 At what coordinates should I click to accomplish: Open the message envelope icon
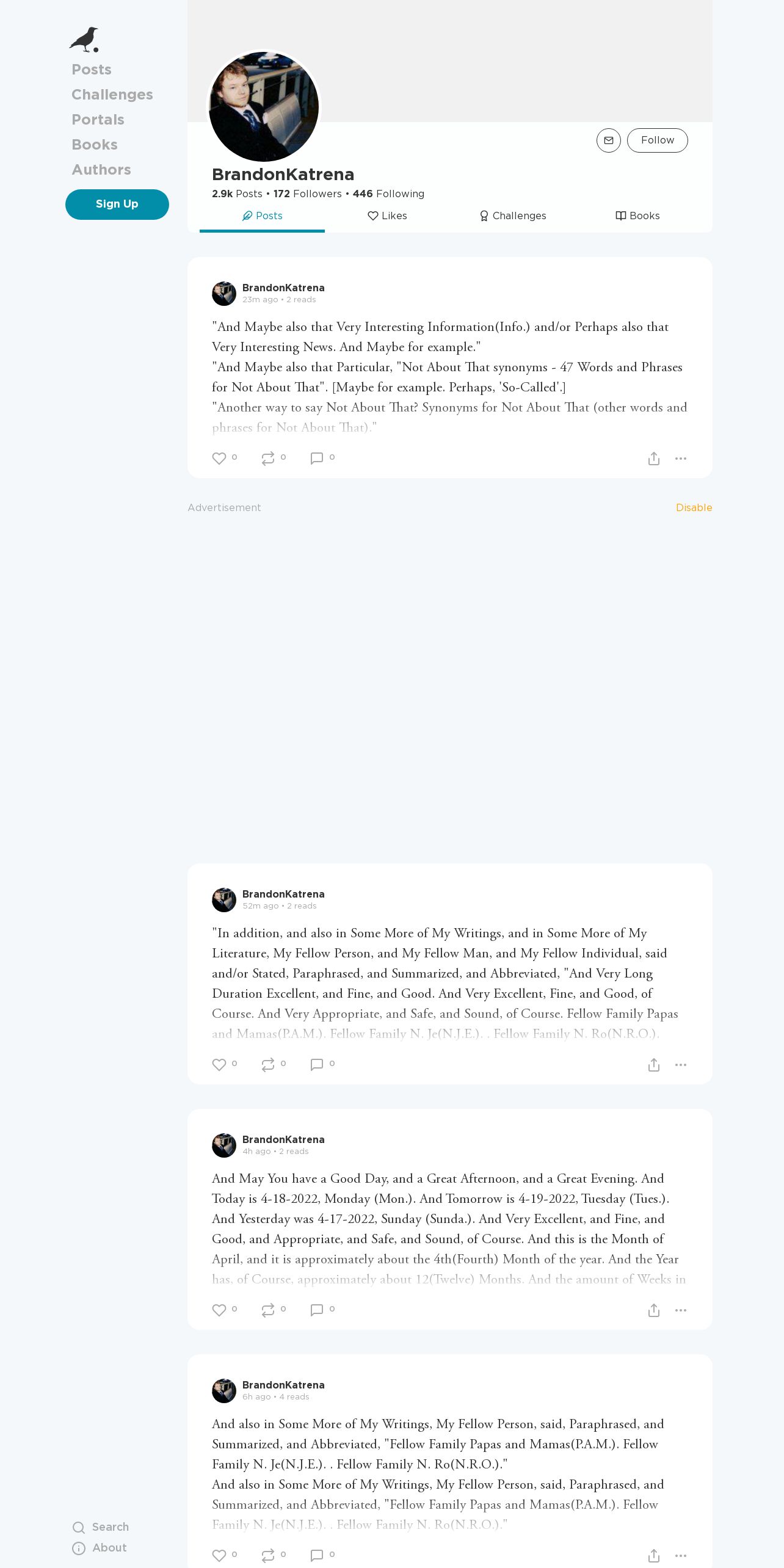pos(608,140)
